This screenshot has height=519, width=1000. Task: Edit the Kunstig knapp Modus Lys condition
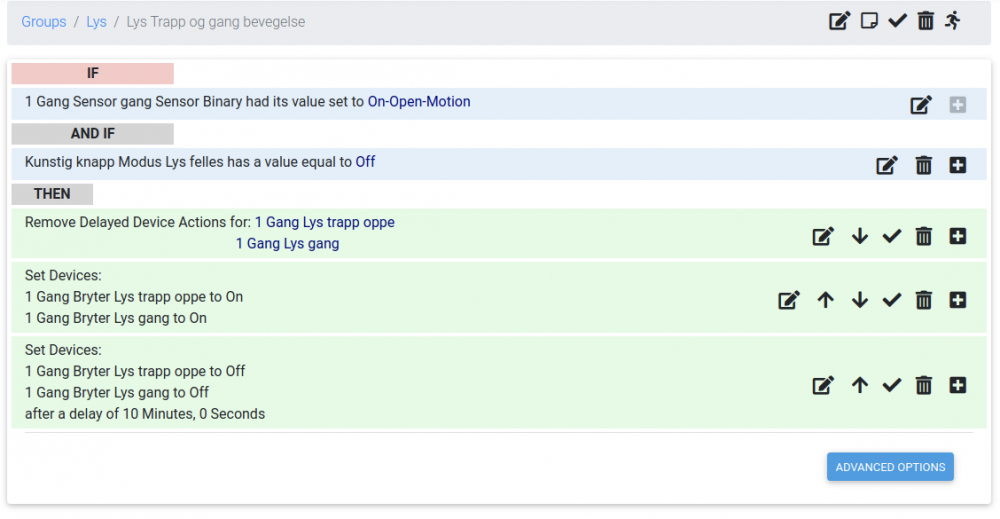pyautogui.click(x=887, y=166)
